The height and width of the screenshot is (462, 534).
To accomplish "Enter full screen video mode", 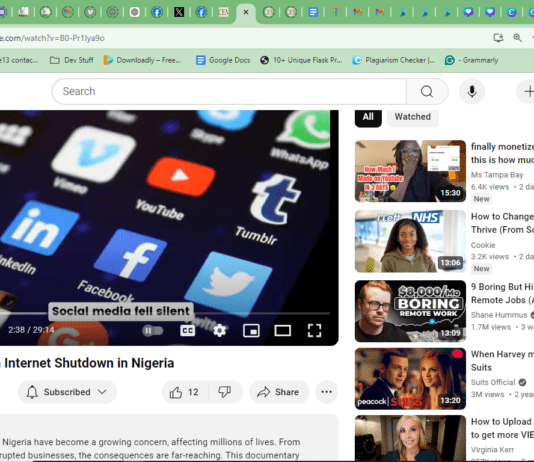I will click(x=314, y=330).
